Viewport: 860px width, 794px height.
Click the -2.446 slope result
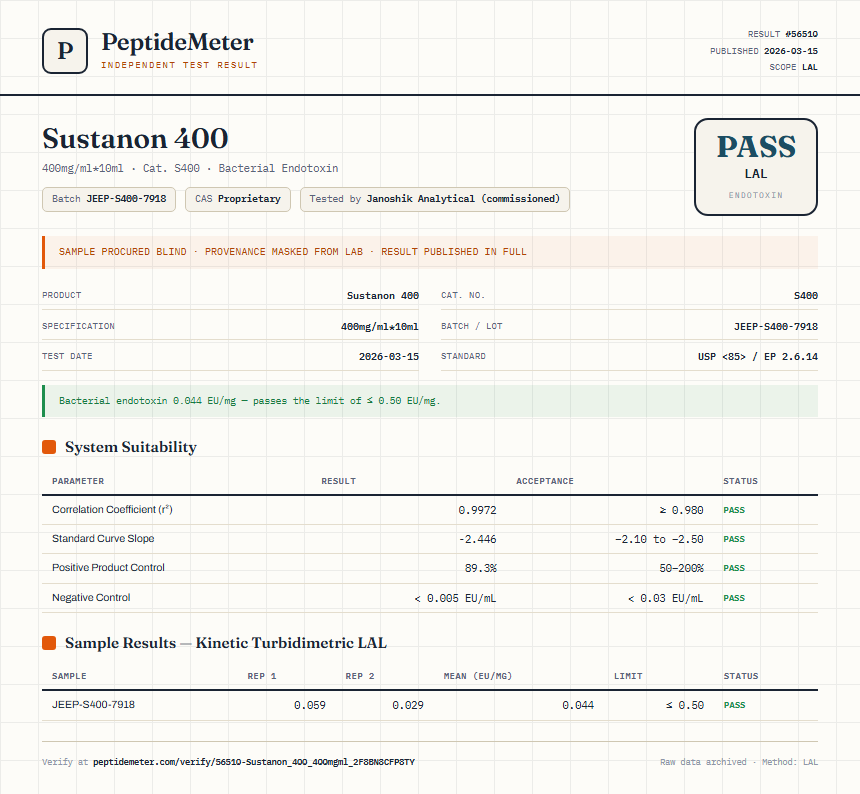pyautogui.click(x=477, y=539)
